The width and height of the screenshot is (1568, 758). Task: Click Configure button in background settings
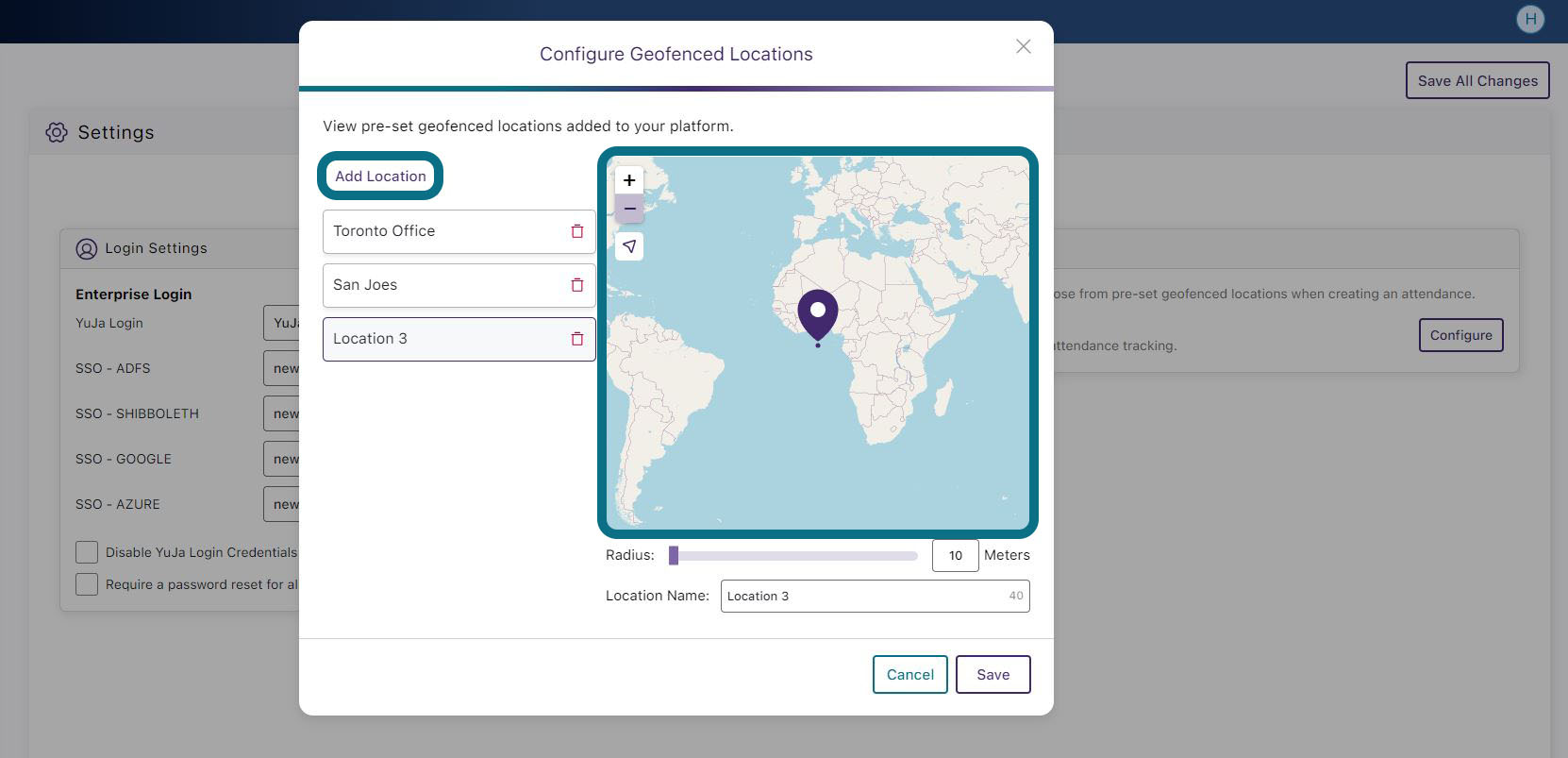point(1461,335)
